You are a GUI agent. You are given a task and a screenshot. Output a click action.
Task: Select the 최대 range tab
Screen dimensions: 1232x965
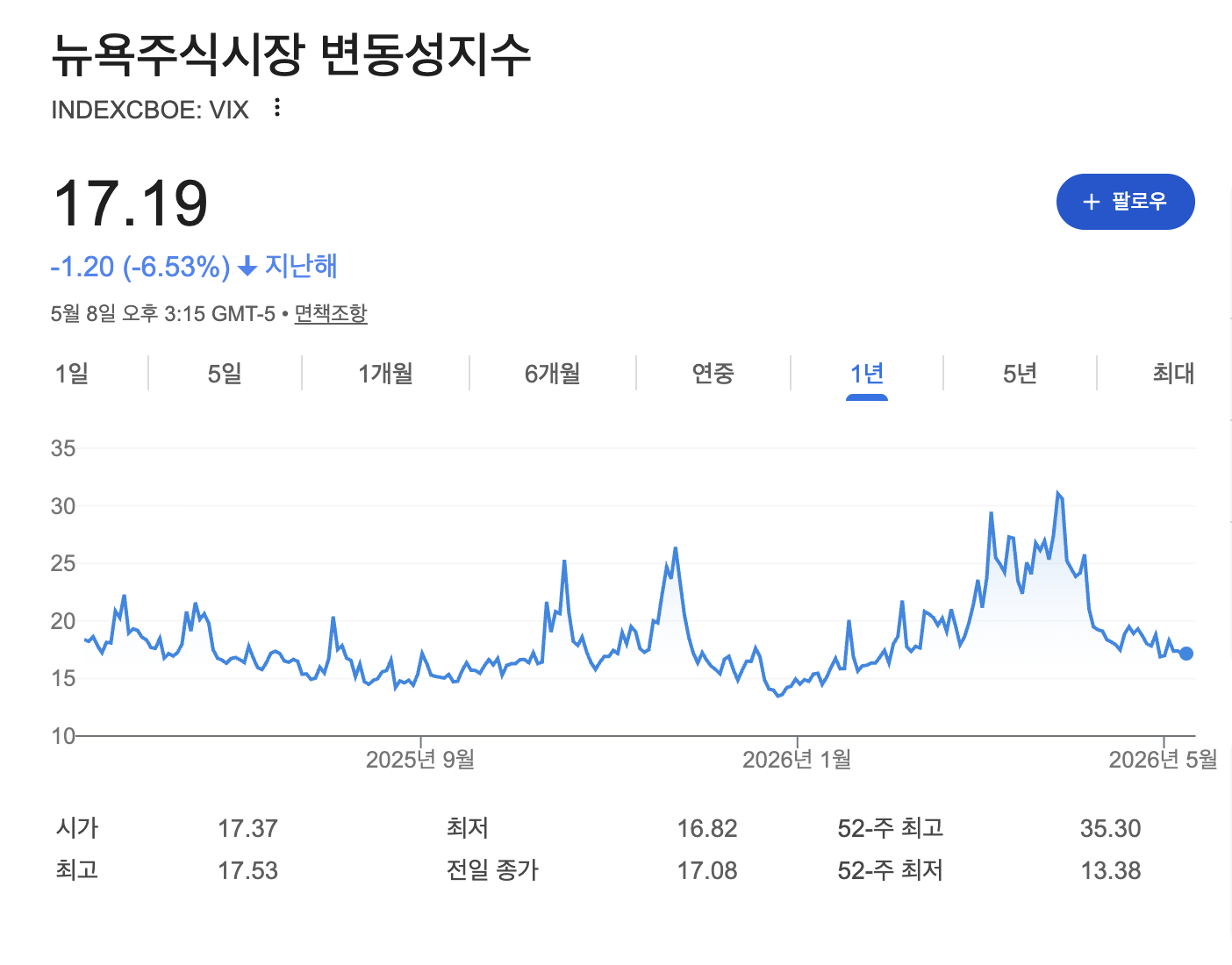coord(1173,374)
